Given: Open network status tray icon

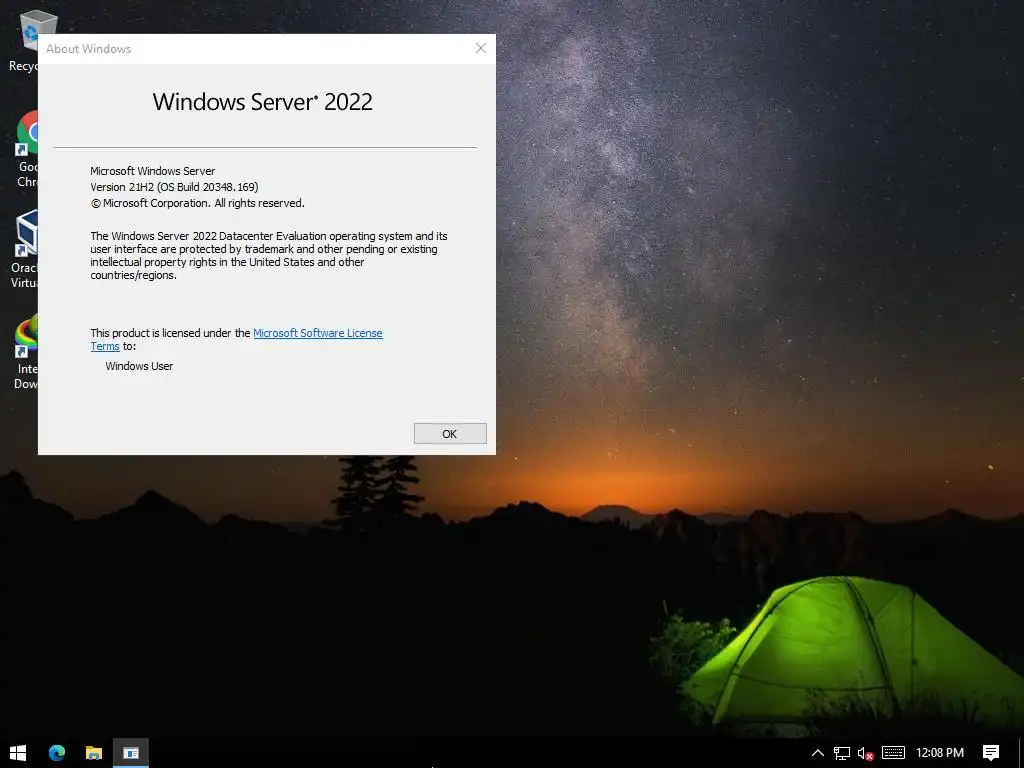Looking at the screenshot, I should click(842, 753).
